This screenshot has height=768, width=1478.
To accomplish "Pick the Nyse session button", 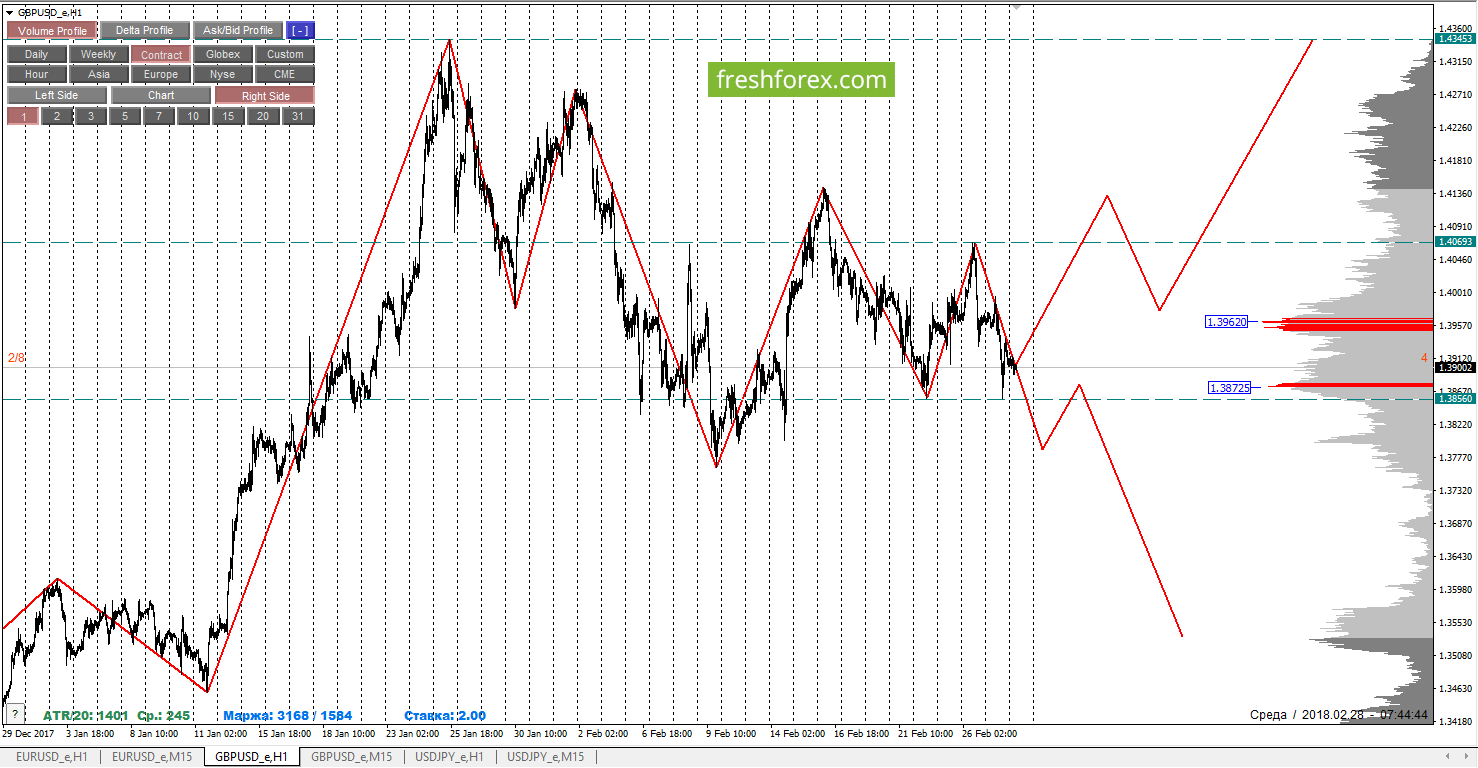I will click(223, 75).
